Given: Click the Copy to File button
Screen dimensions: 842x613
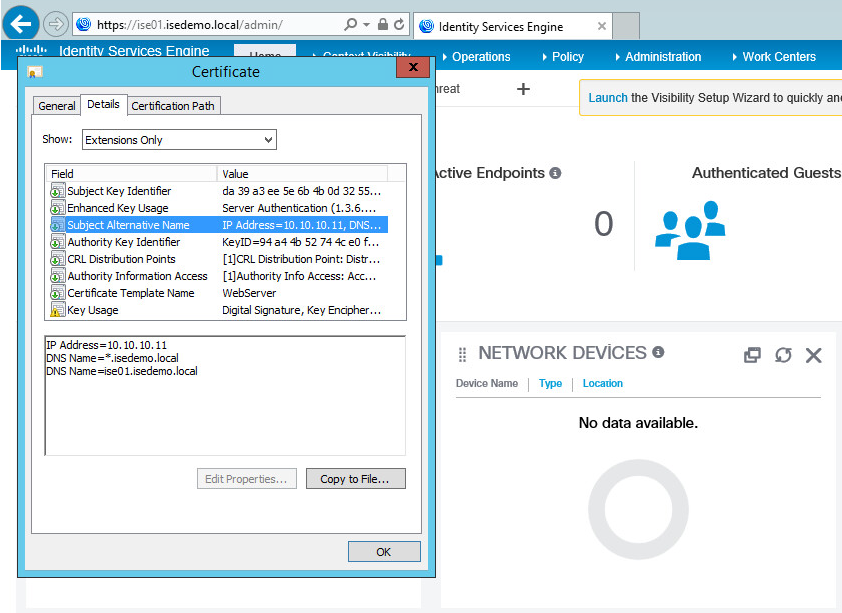Looking at the screenshot, I should [355, 479].
